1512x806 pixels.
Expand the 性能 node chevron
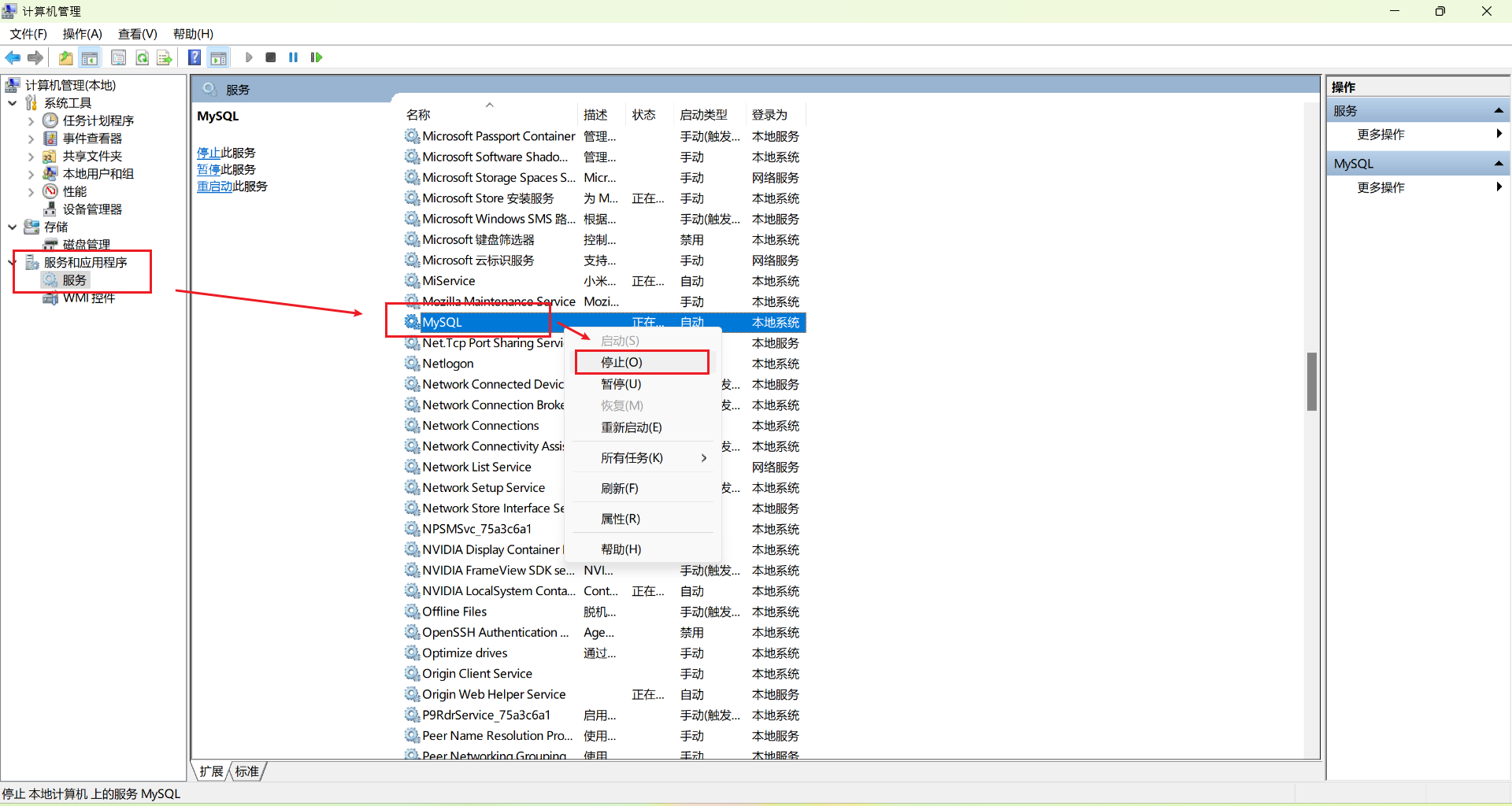(31, 191)
